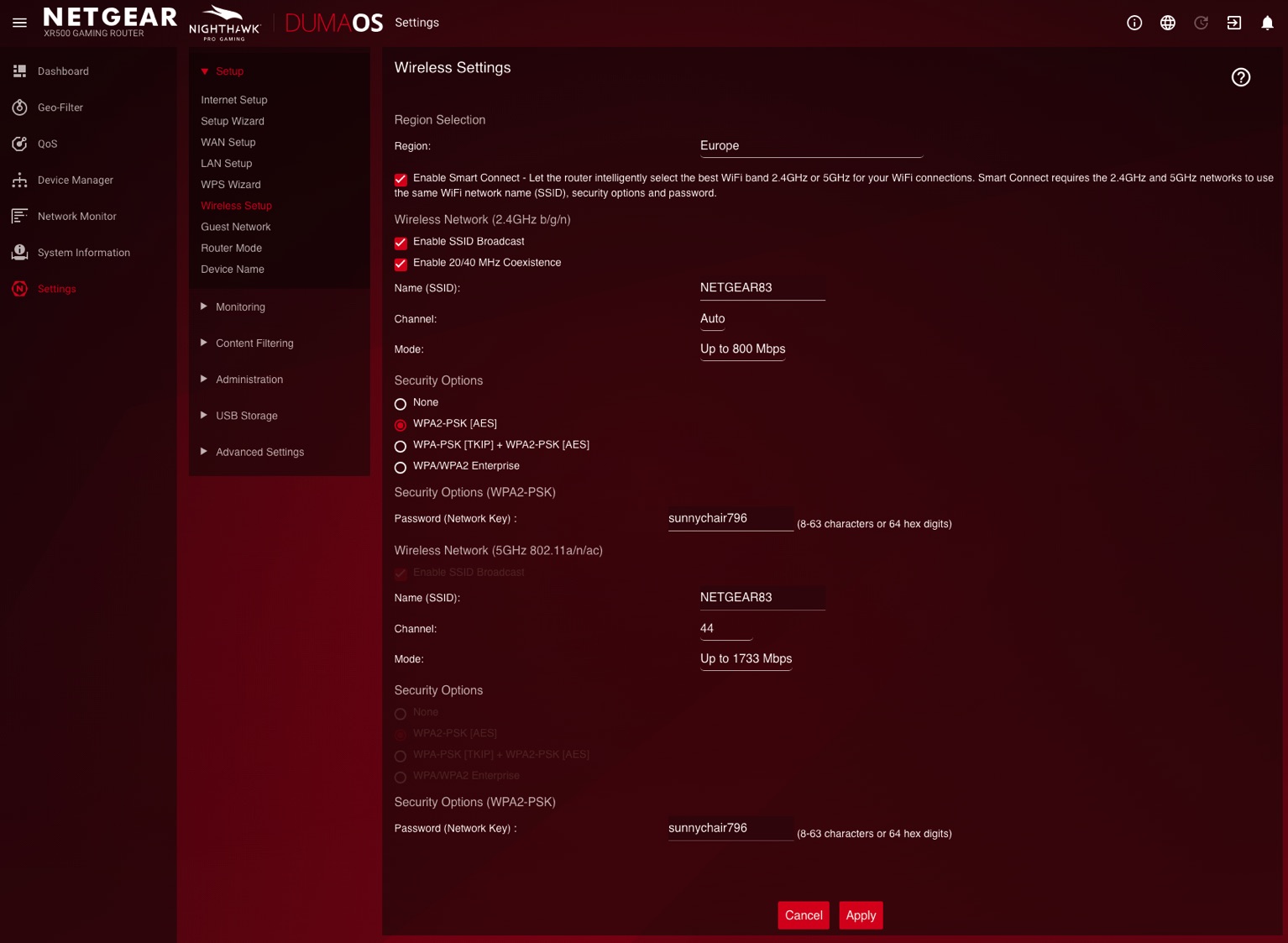Open WPS Wizard page
Screen dimensions: 1288x943
coord(231,185)
